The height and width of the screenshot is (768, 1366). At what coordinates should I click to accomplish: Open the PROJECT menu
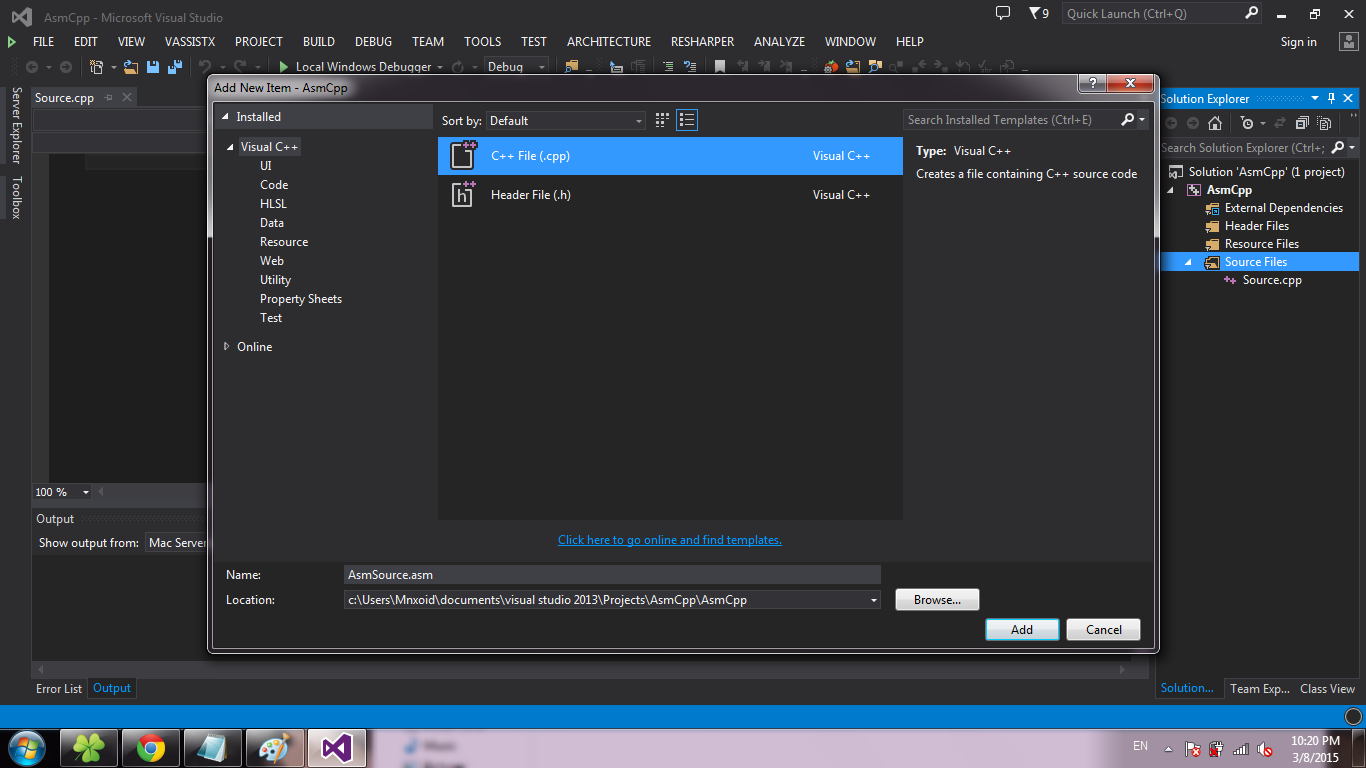pyautogui.click(x=259, y=42)
